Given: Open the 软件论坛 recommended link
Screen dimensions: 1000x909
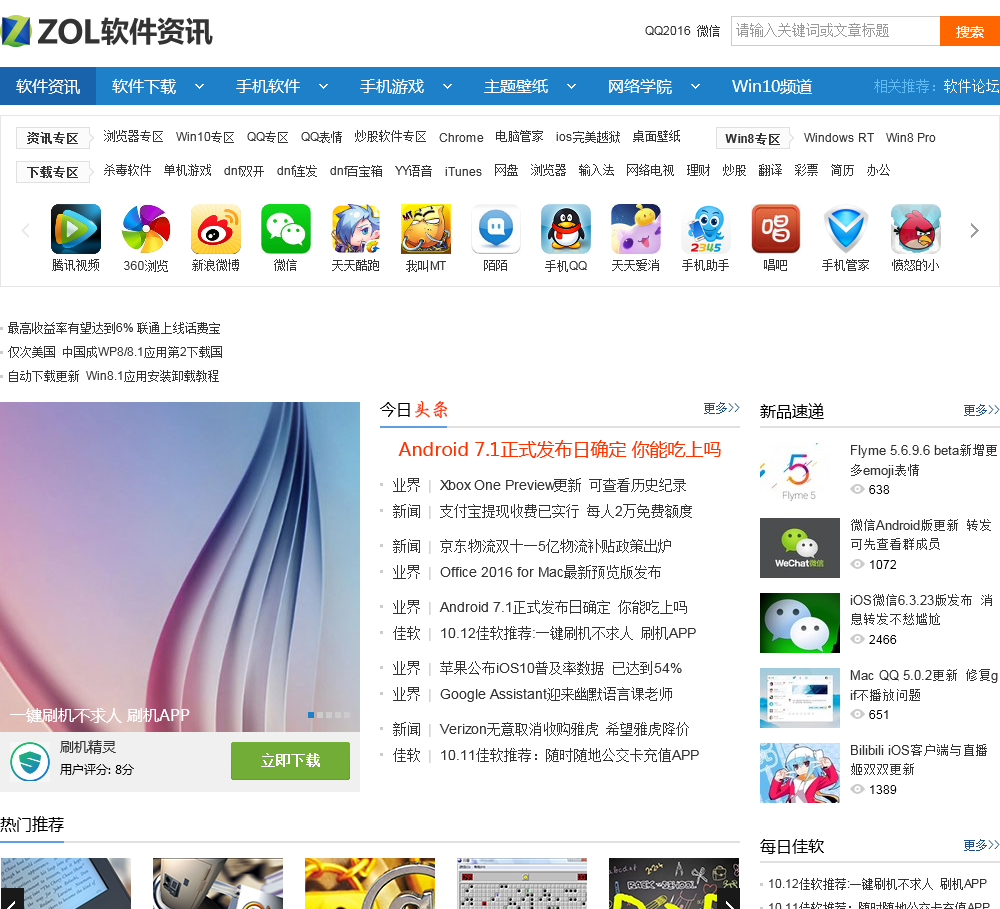Looking at the screenshot, I should tap(971, 86).
